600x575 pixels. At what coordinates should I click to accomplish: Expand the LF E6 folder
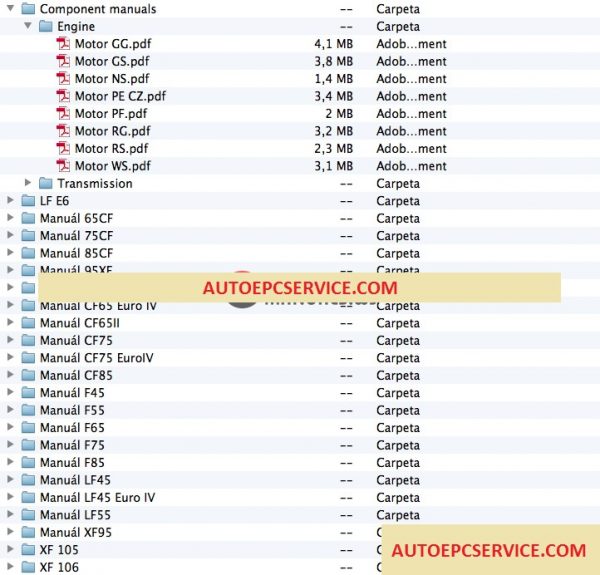click(10, 200)
